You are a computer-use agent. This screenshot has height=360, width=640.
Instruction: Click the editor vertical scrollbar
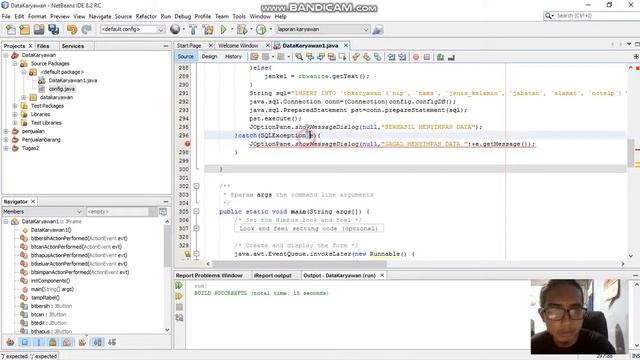pyautogui.click(x=631, y=153)
